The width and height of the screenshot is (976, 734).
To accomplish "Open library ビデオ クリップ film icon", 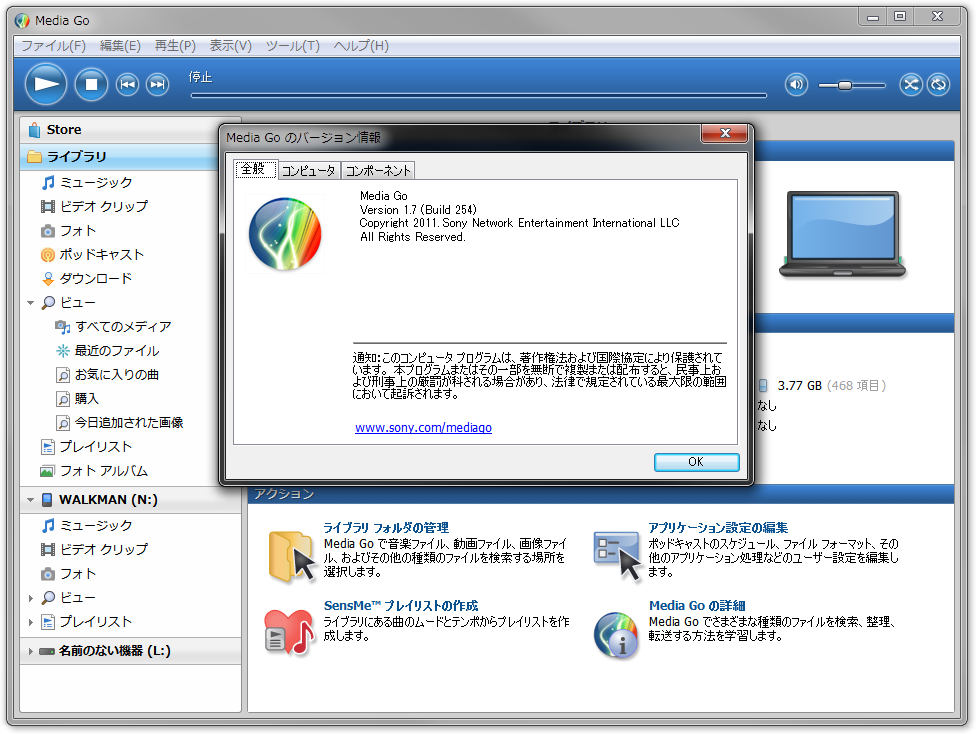I will coord(47,207).
